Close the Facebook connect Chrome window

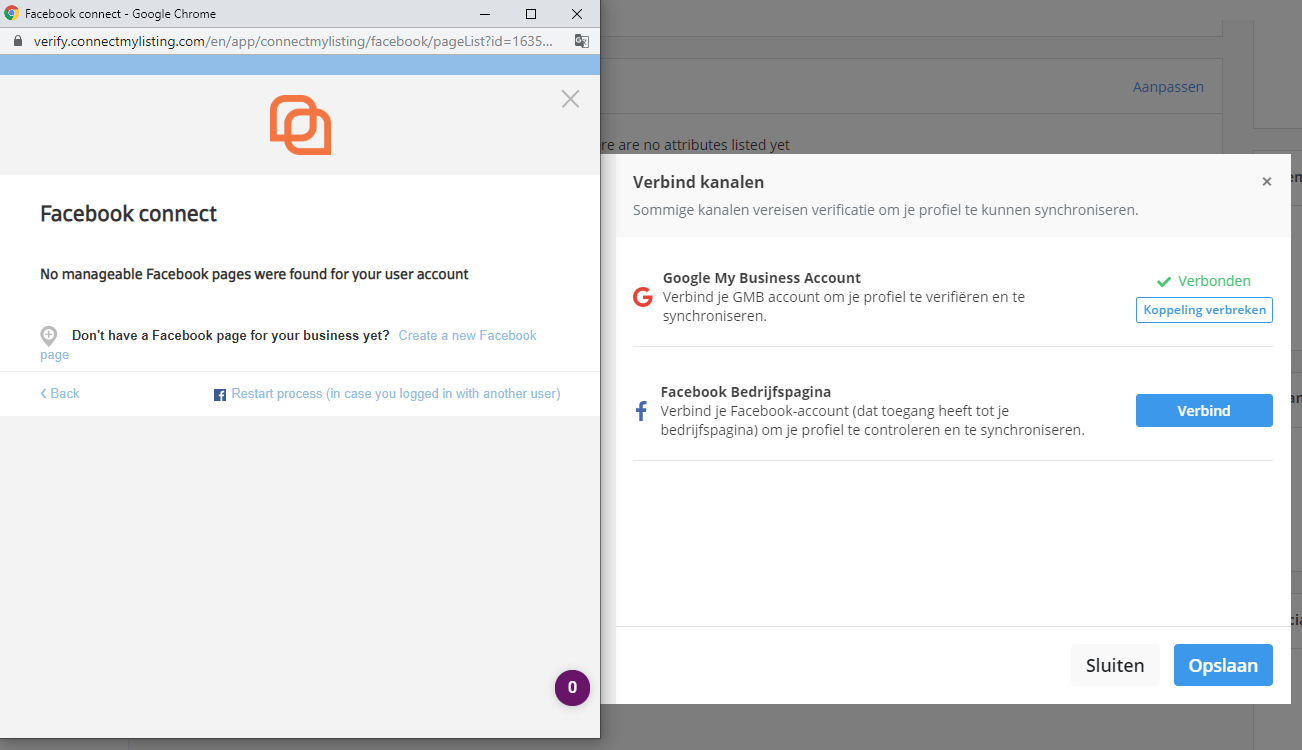click(577, 14)
